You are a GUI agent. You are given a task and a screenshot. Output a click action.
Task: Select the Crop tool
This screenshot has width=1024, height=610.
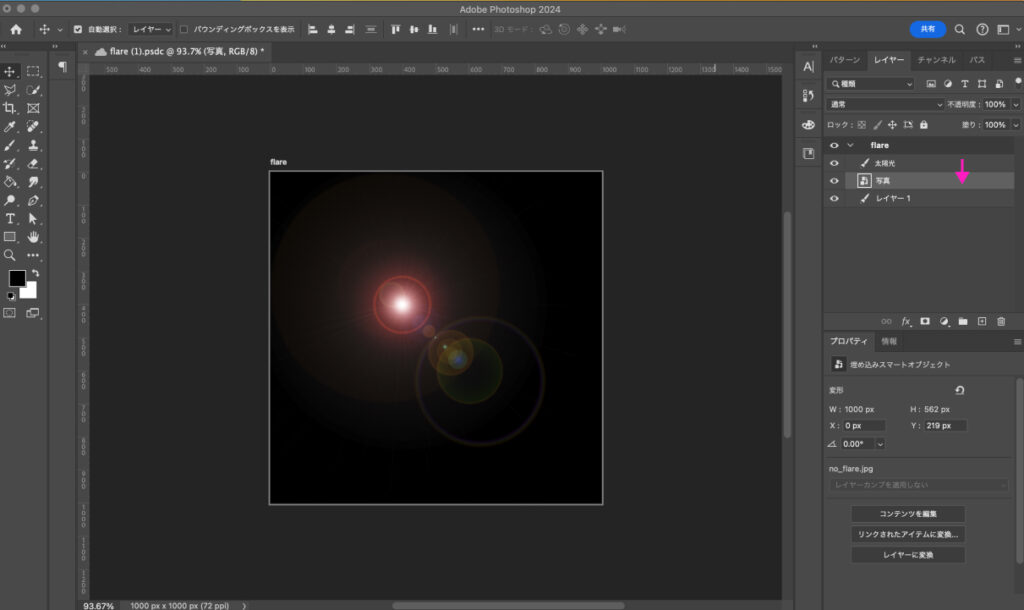tap(10, 108)
